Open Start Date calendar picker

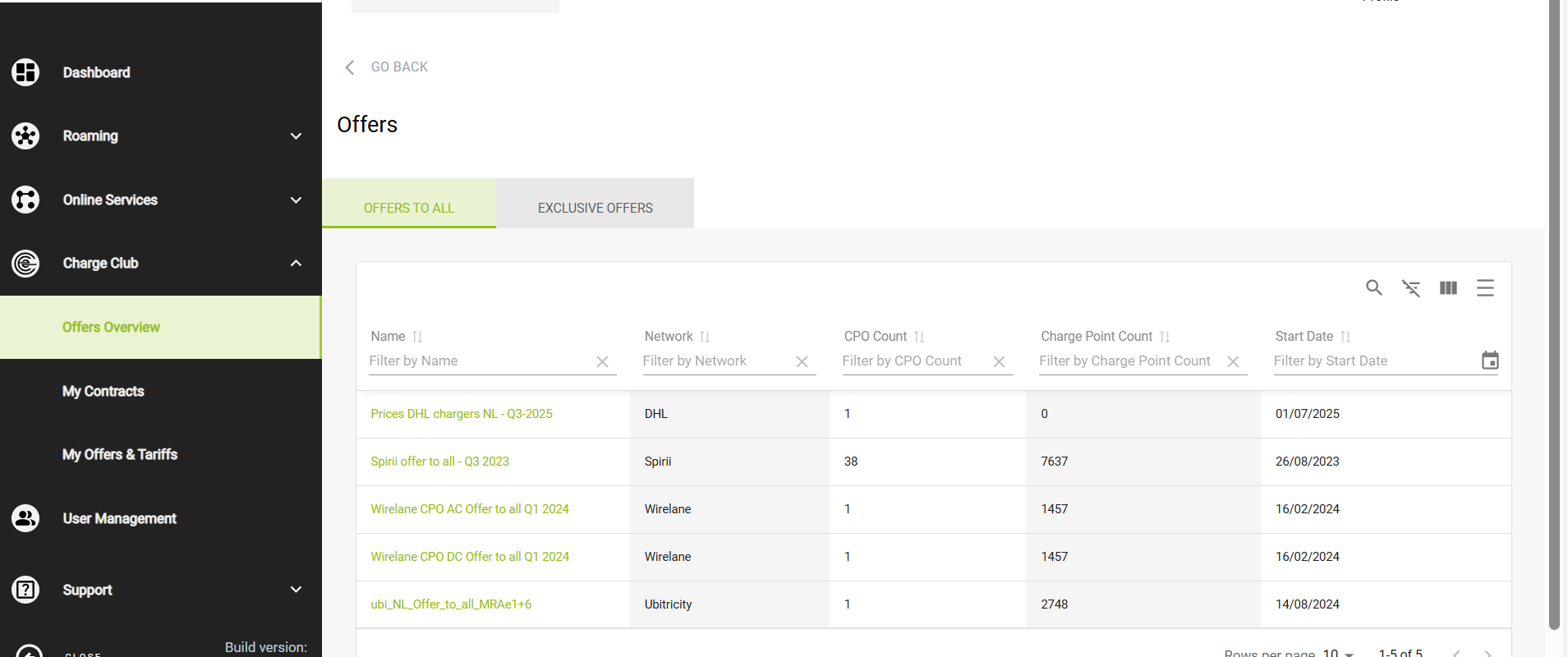click(x=1490, y=361)
